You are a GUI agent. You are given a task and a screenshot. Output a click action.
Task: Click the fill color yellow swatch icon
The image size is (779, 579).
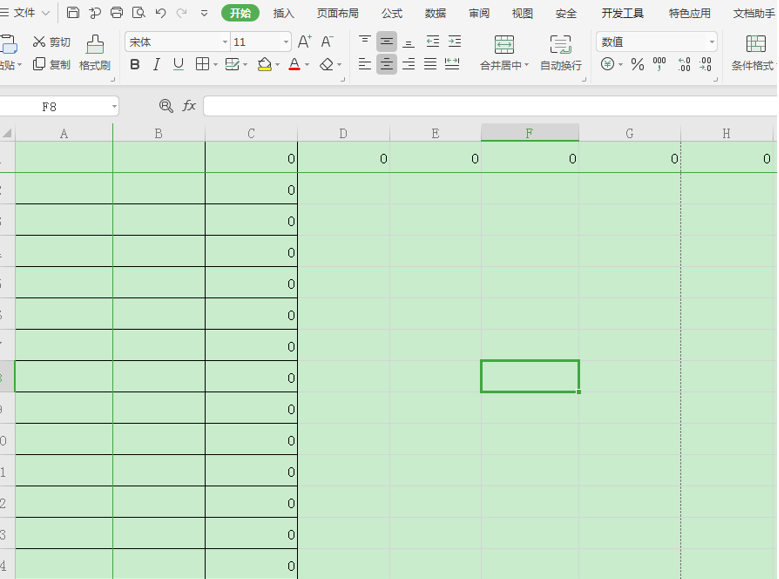[x=263, y=64]
